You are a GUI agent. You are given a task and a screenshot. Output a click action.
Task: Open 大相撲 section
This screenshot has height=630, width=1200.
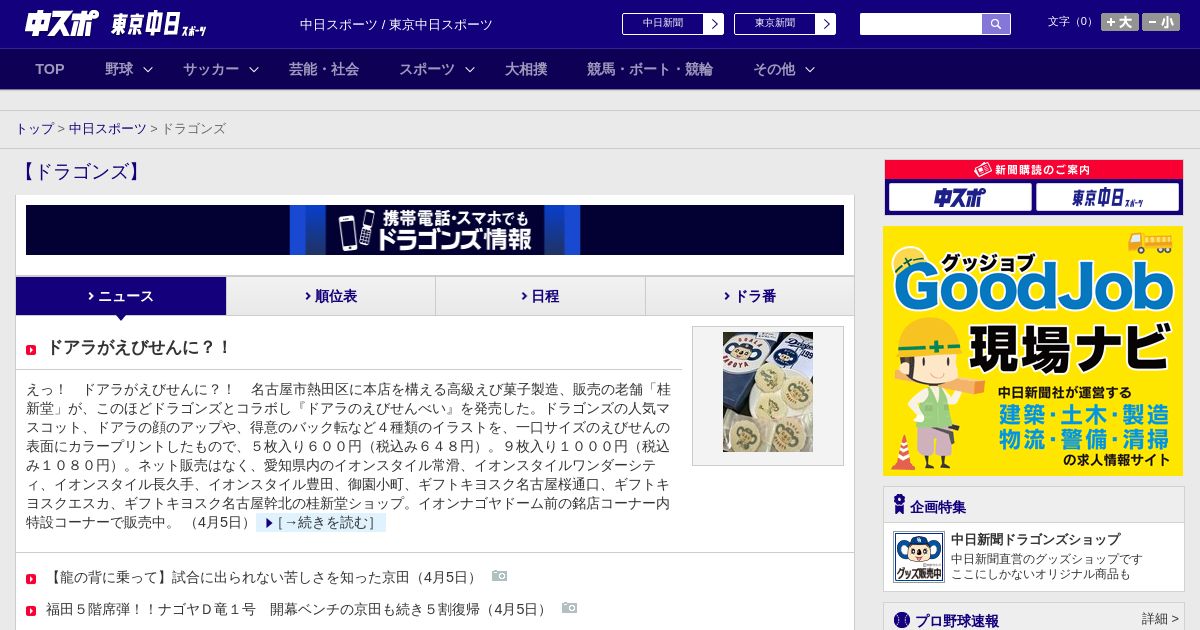point(526,69)
